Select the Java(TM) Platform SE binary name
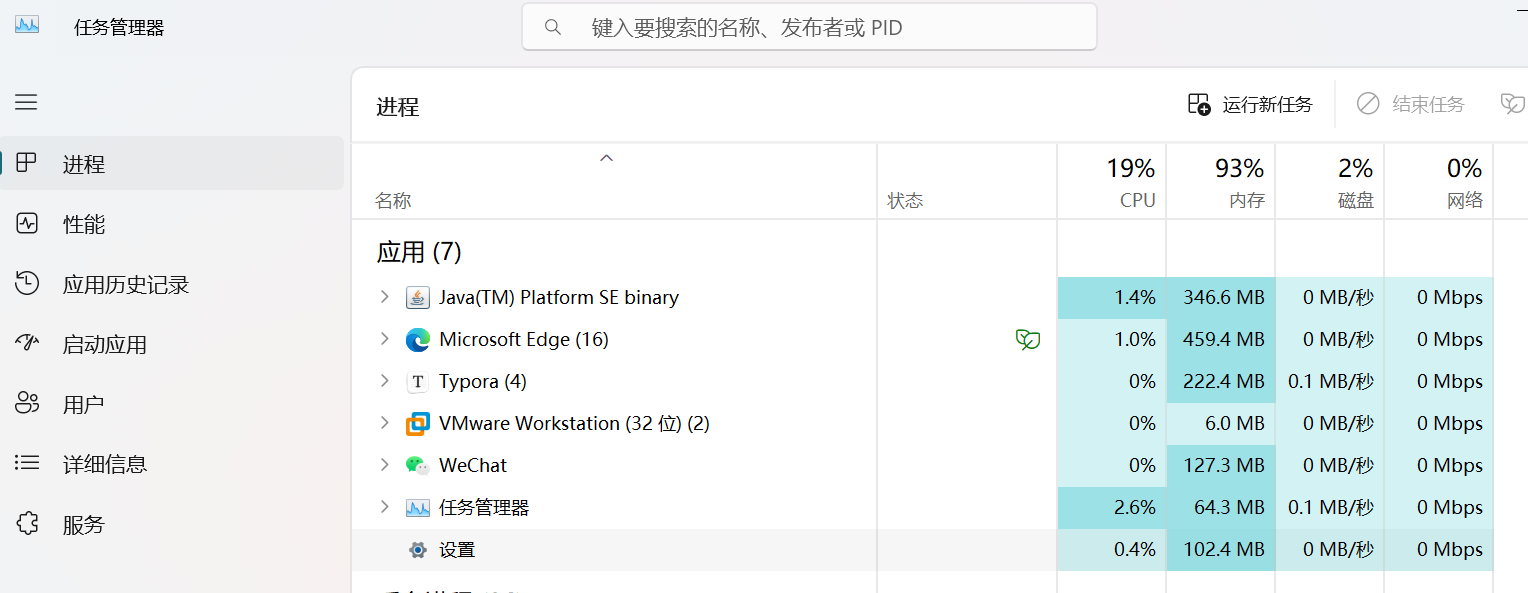Viewport: 1528px width, 593px height. click(x=559, y=297)
